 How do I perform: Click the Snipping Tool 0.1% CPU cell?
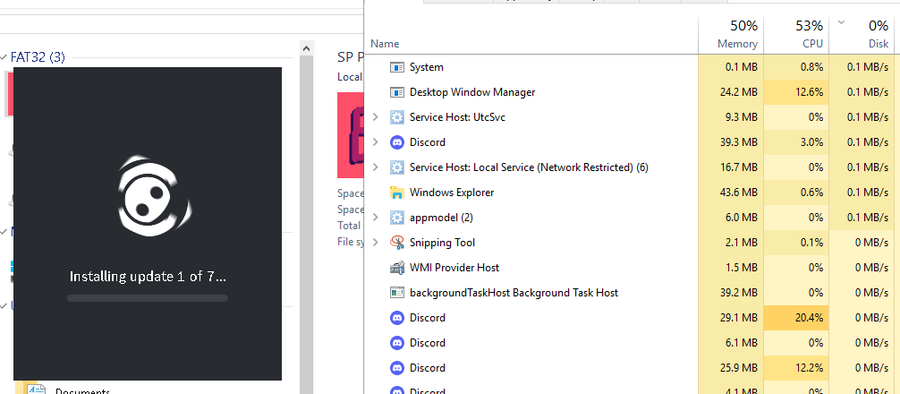(796, 242)
